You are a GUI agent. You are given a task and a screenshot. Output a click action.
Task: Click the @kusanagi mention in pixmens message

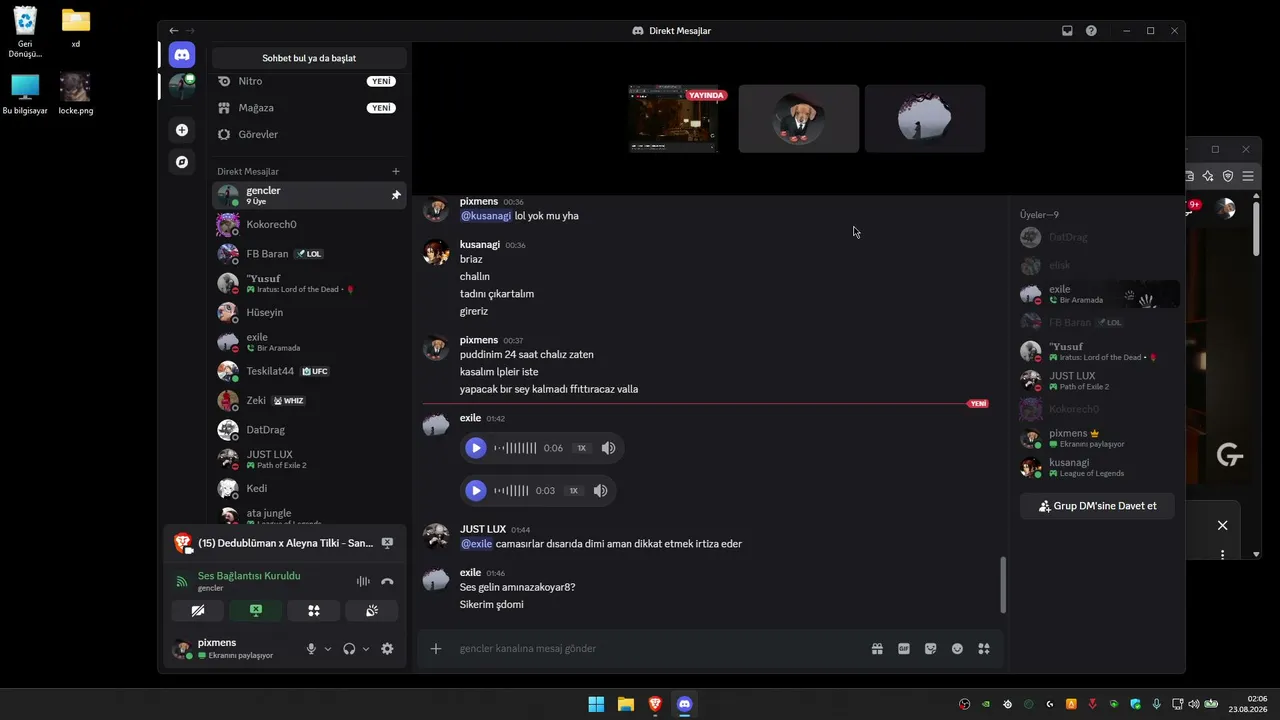(486, 216)
